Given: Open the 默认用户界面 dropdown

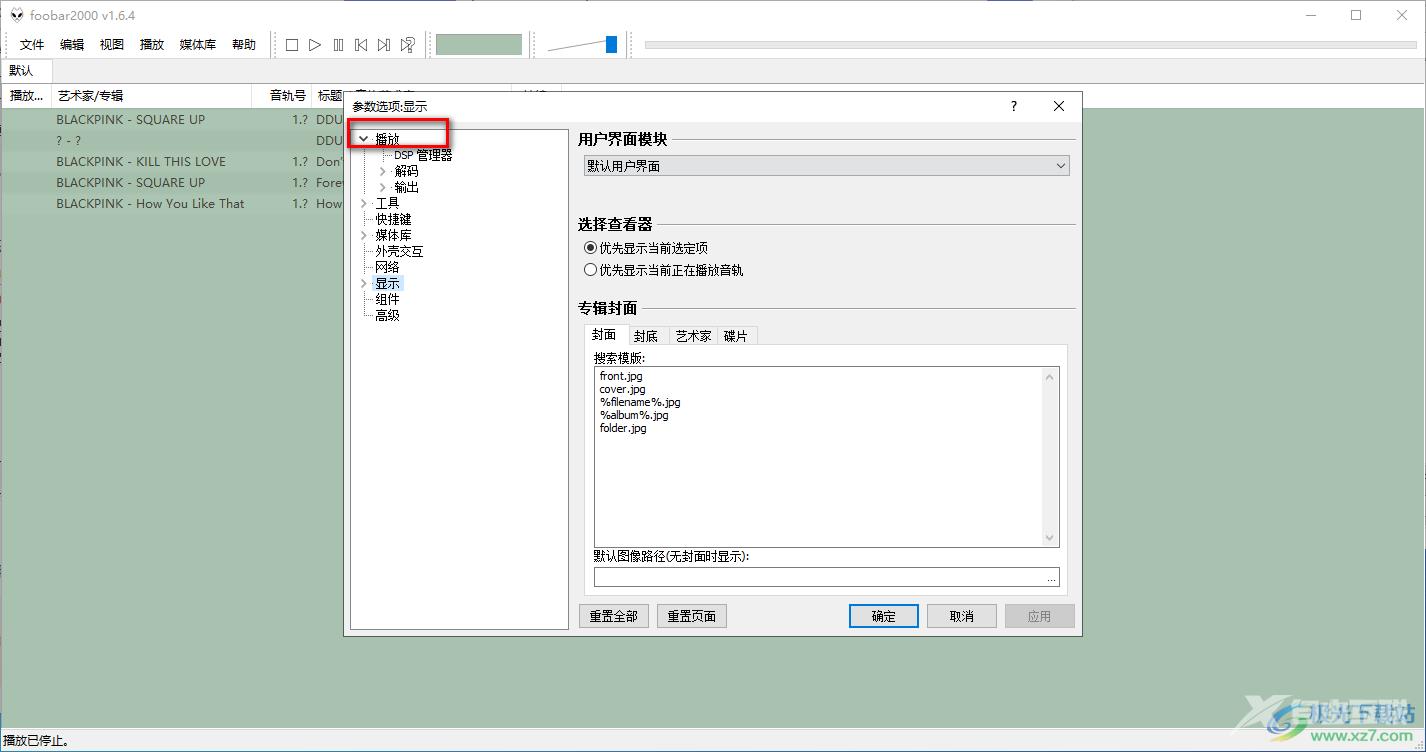Looking at the screenshot, I should click(826, 166).
